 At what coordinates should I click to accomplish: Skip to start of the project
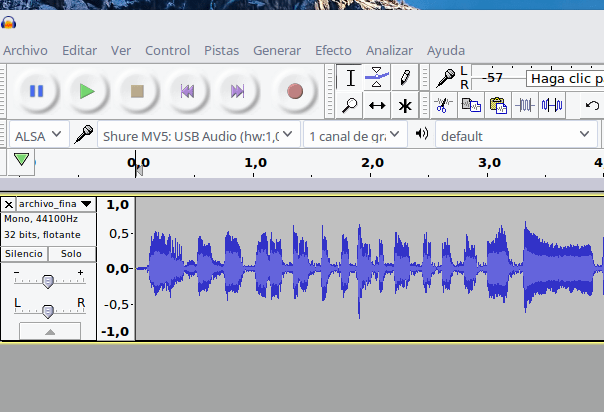tap(186, 91)
